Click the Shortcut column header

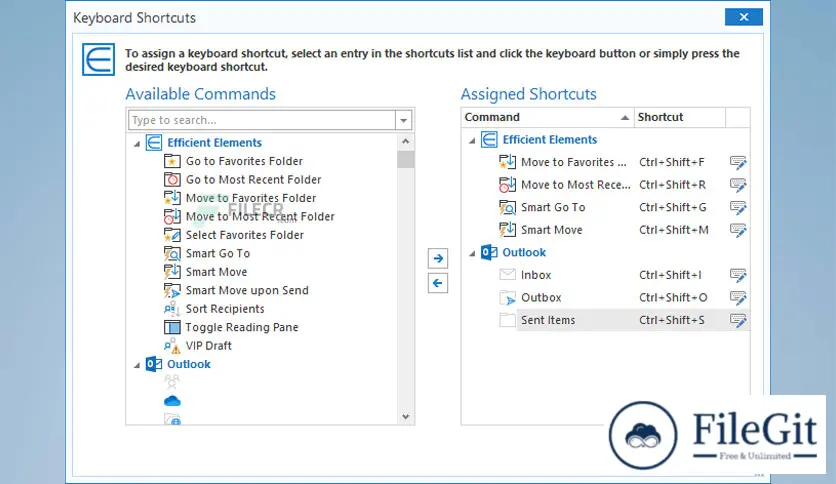[x=679, y=117]
